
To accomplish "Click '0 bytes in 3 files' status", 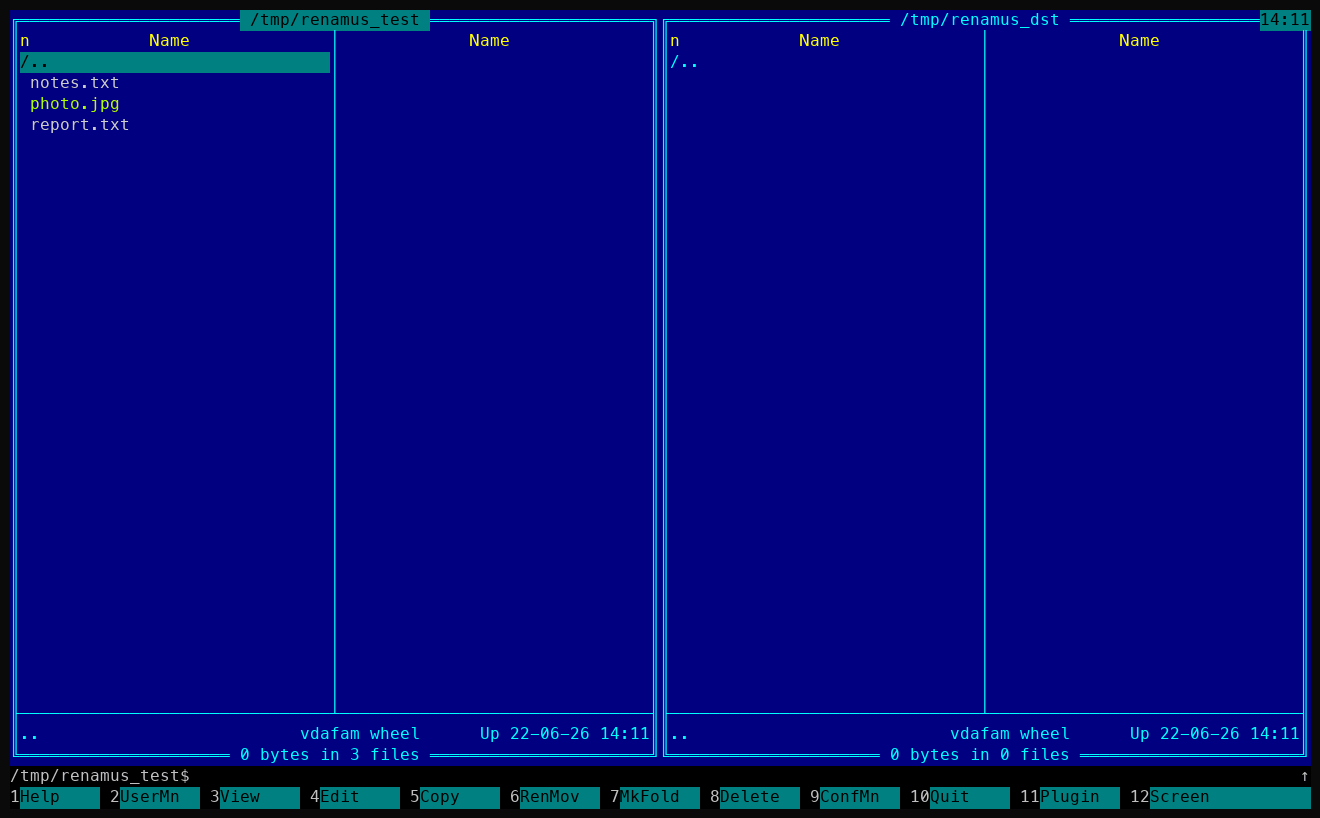I will point(330,755).
